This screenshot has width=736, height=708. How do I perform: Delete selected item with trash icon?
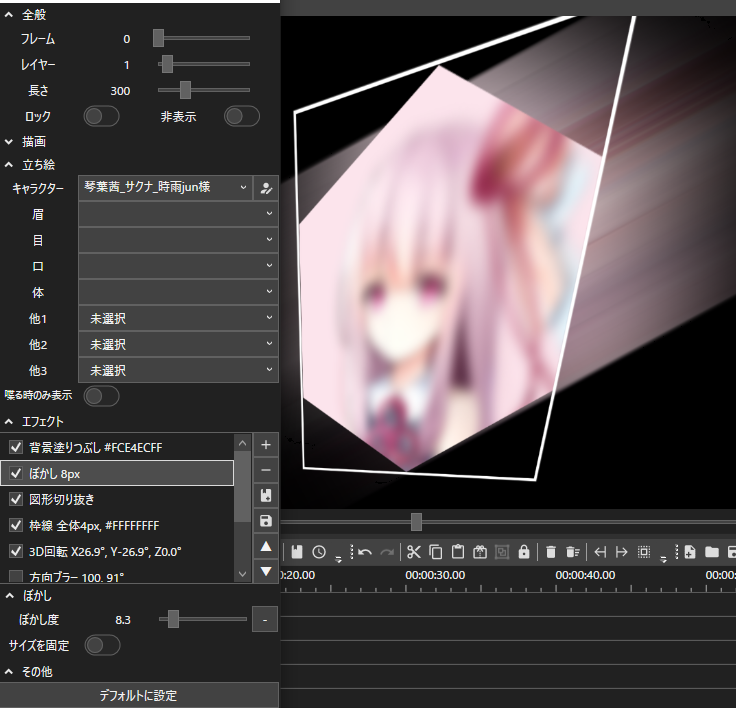[551, 552]
